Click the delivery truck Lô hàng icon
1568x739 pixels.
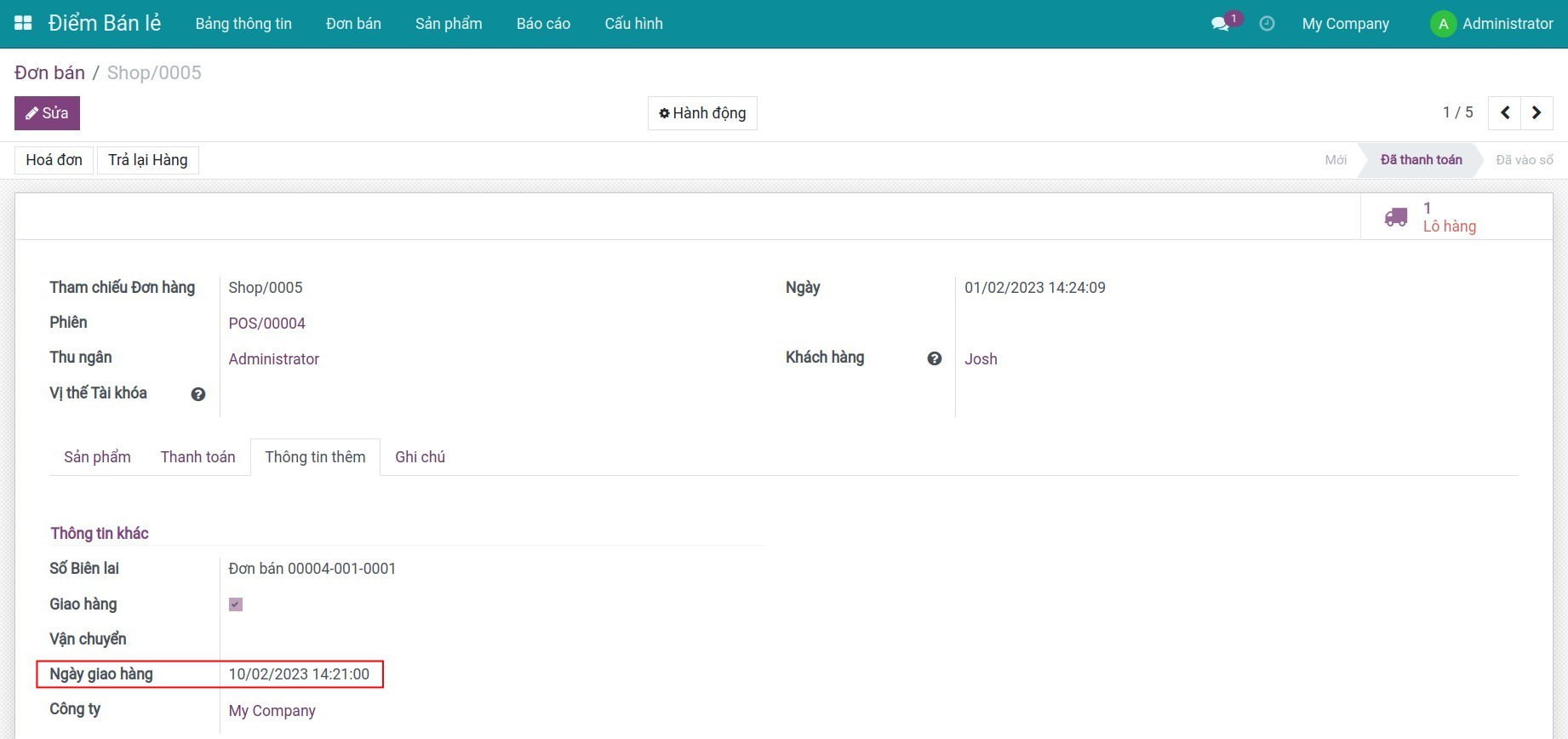pos(1396,217)
